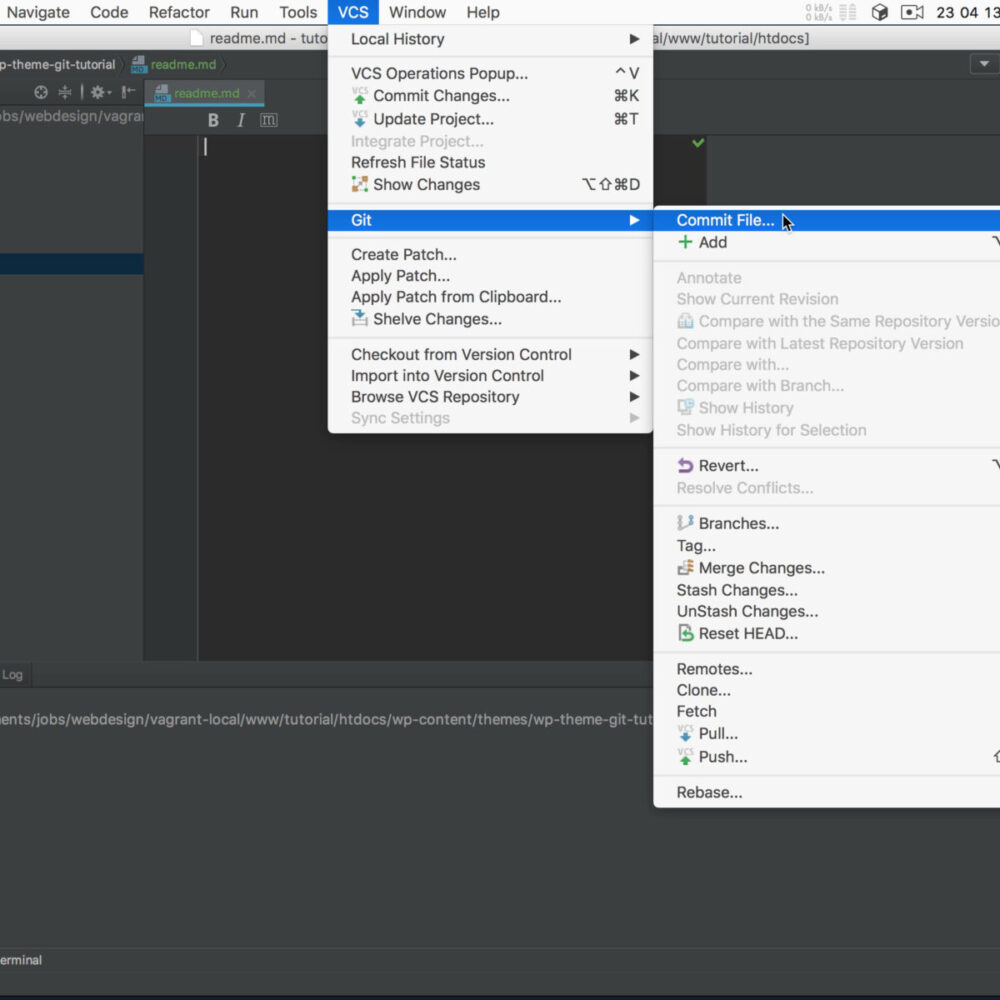Open the Run menu
Screen dimensions: 1000x1000
point(244,12)
